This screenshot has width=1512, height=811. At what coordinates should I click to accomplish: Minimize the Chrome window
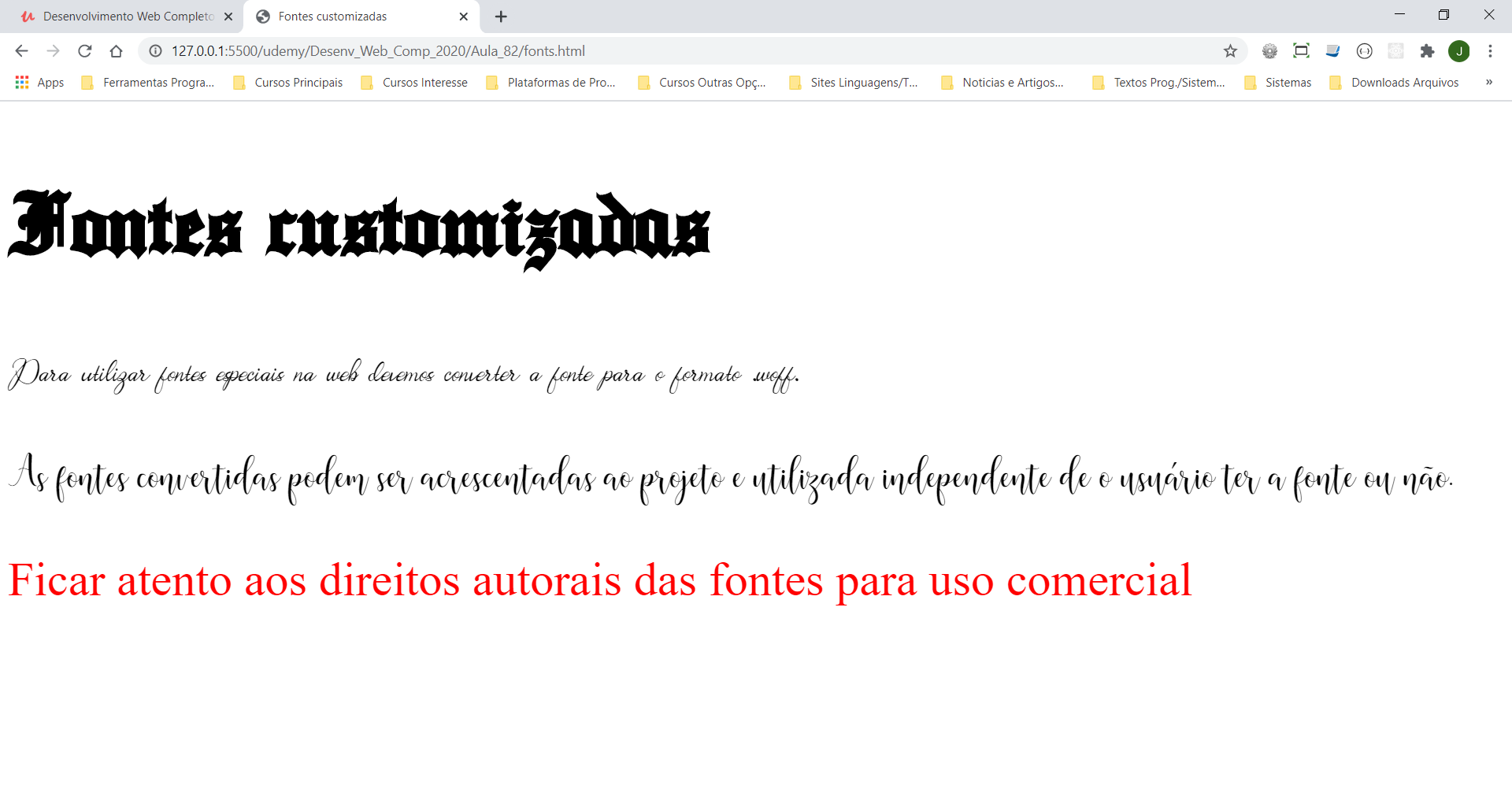[x=1399, y=15]
